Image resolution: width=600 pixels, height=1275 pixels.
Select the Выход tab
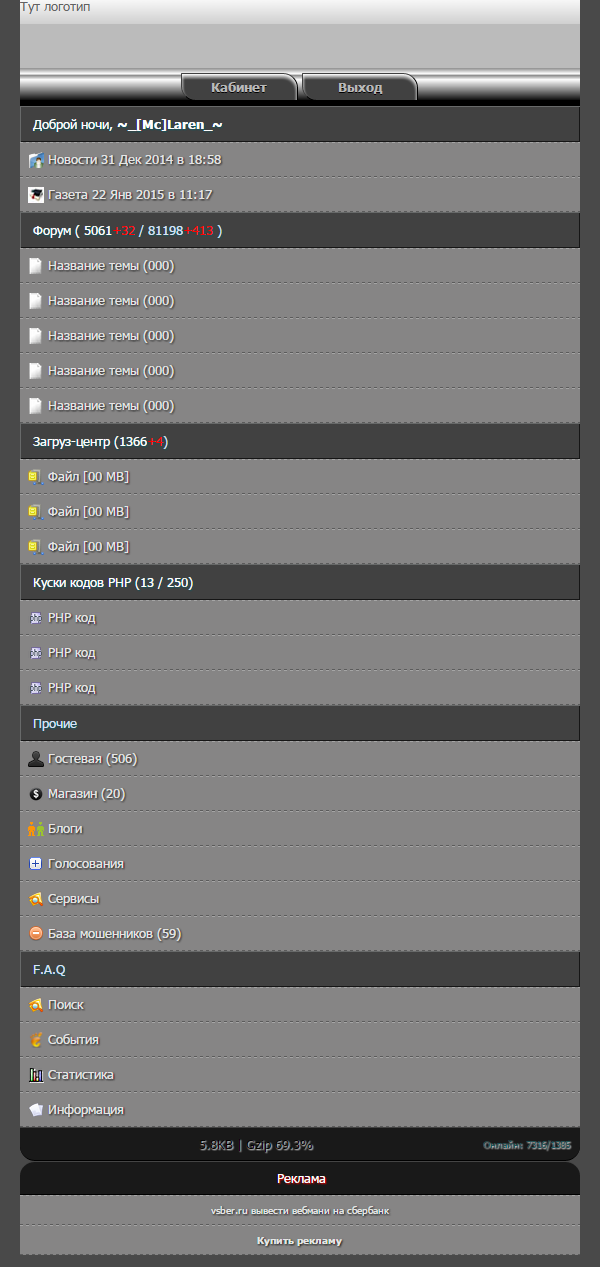point(360,88)
